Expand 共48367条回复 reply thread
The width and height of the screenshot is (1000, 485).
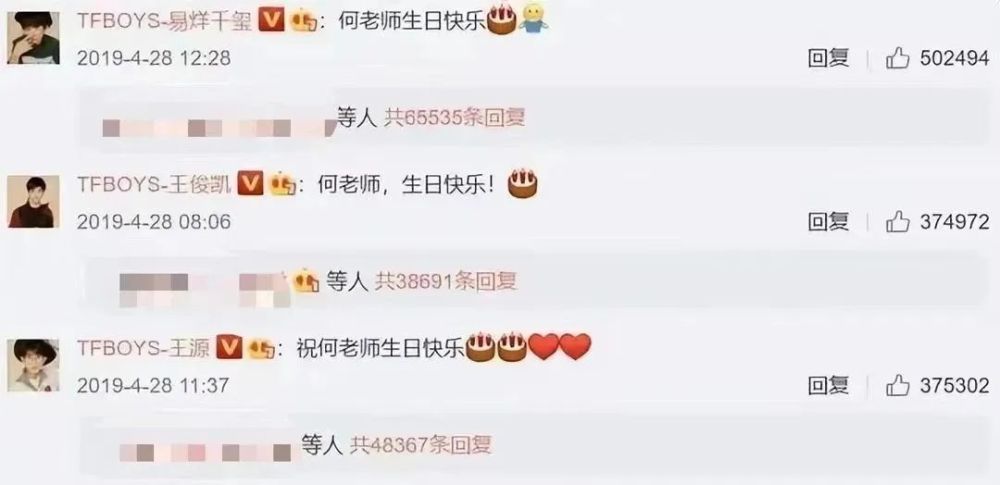point(421,445)
